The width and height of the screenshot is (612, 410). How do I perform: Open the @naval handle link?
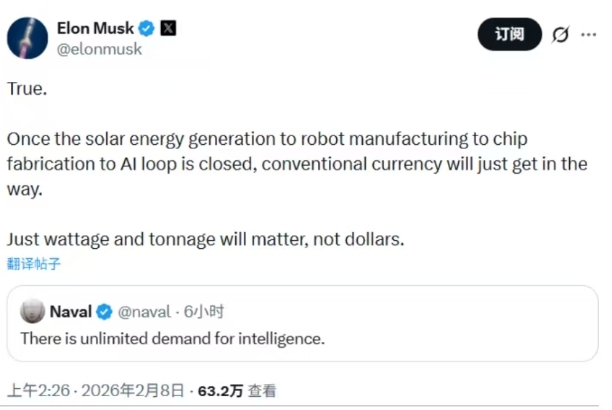[143, 311]
